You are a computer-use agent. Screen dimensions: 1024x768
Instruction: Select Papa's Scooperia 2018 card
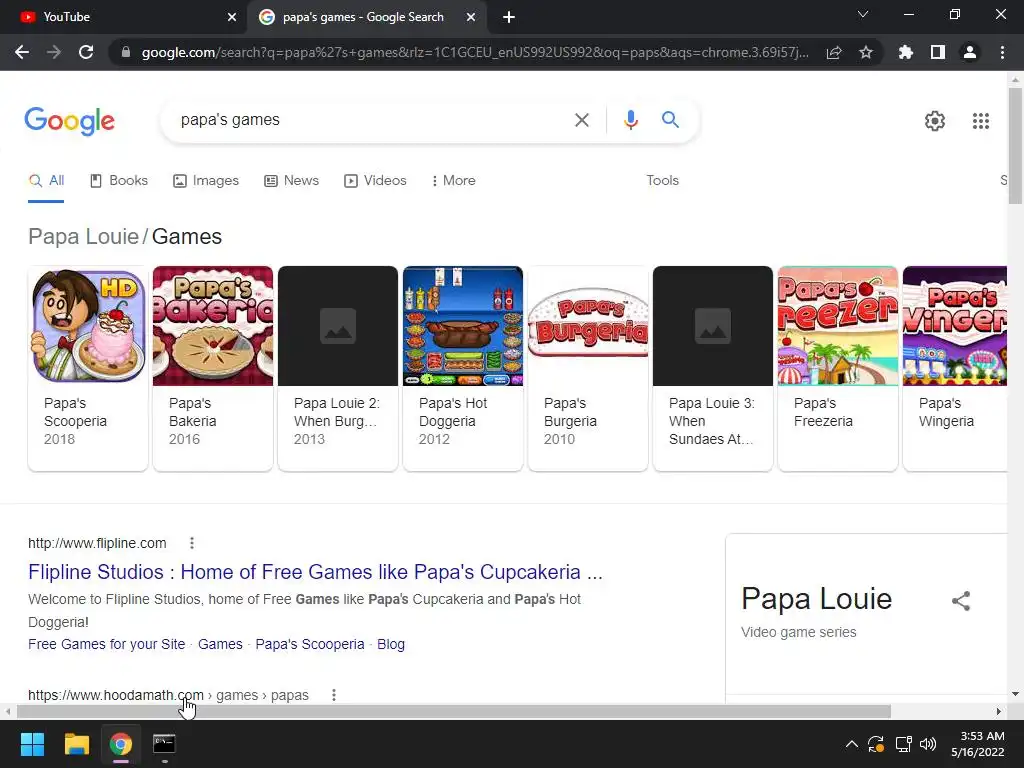[88, 368]
